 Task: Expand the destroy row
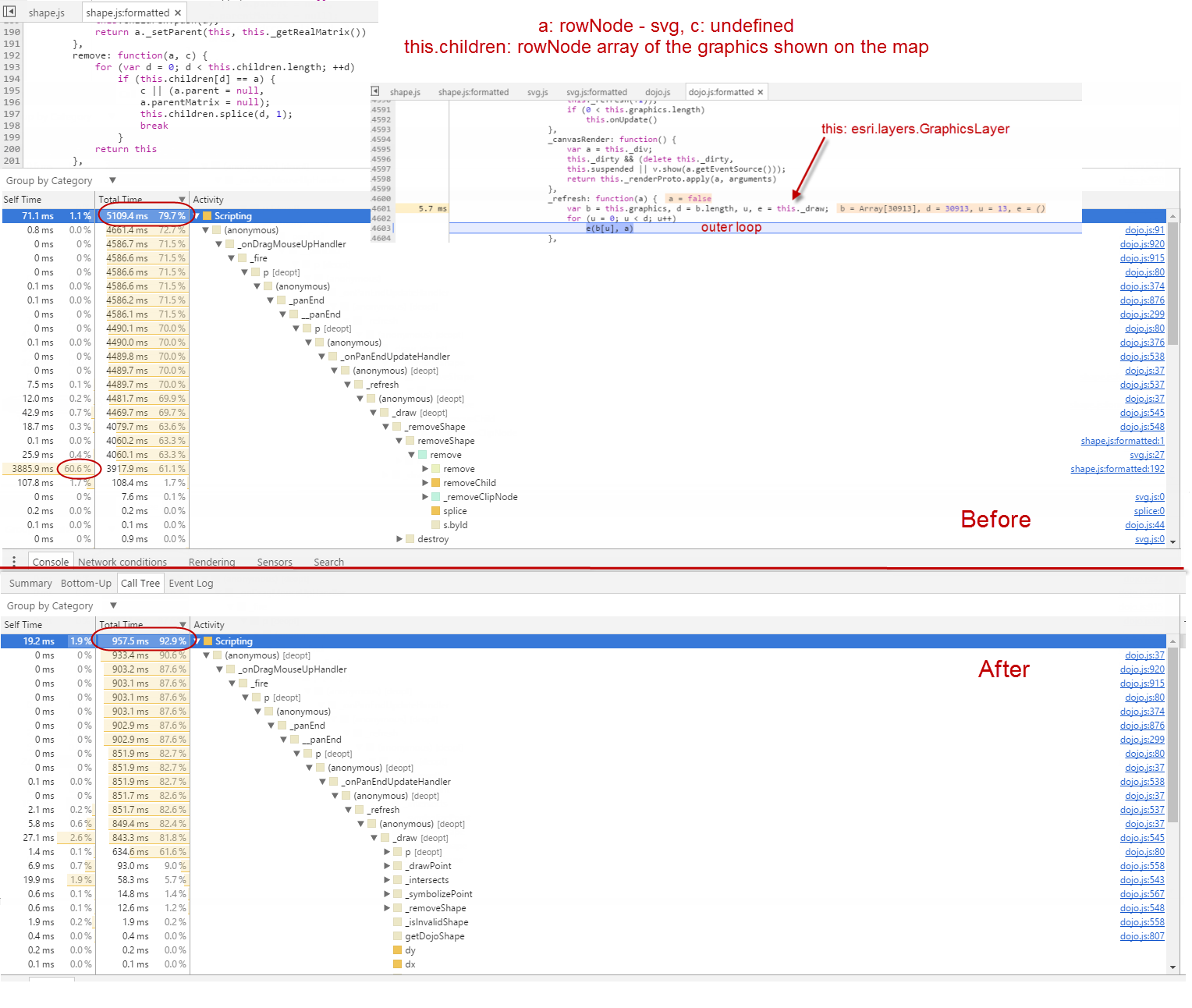(399, 539)
